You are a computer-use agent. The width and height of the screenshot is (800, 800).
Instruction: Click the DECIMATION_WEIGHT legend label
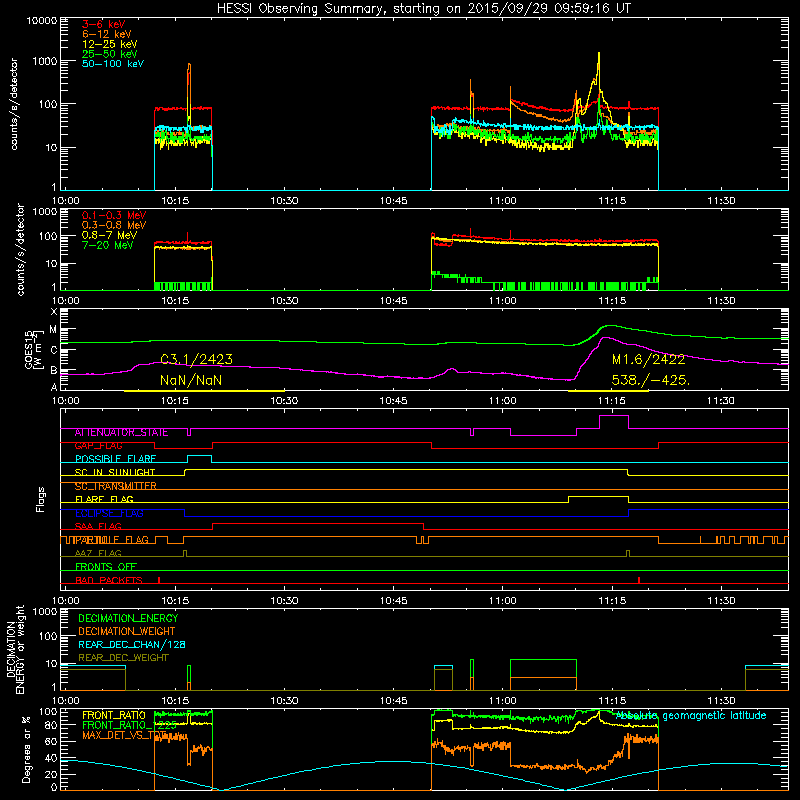(x=127, y=632)
